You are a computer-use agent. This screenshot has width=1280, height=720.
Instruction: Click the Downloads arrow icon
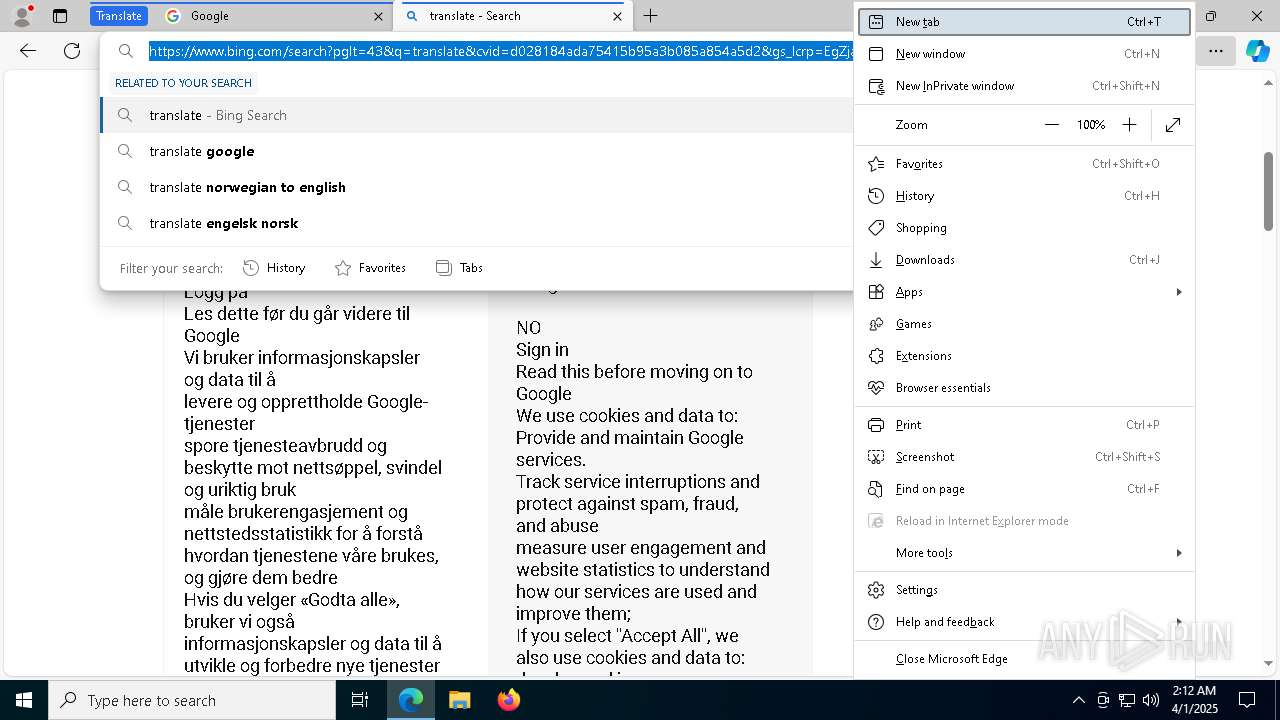[876, 260]
